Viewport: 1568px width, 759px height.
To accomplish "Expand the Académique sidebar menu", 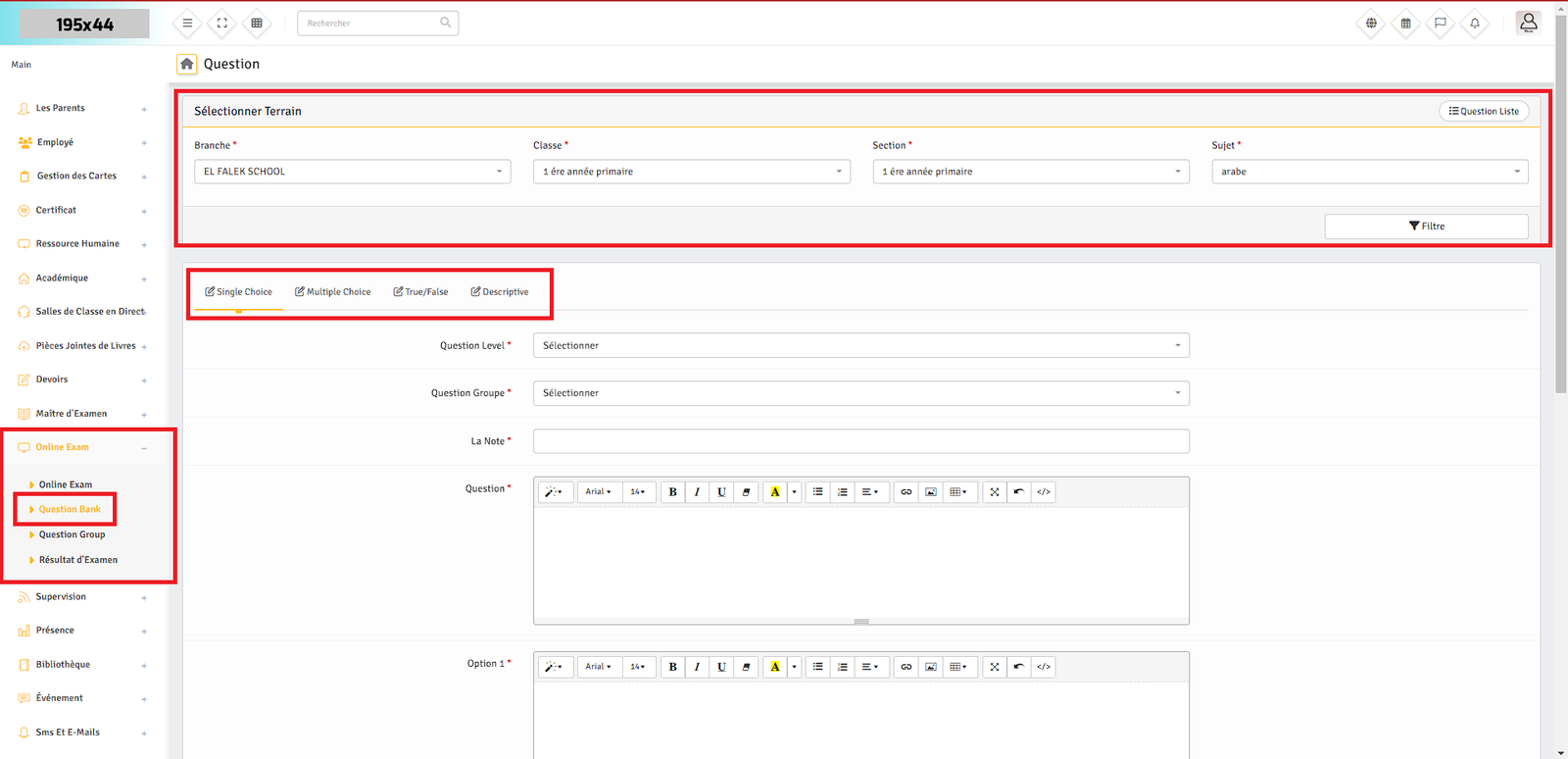I will tap(62, 278).
